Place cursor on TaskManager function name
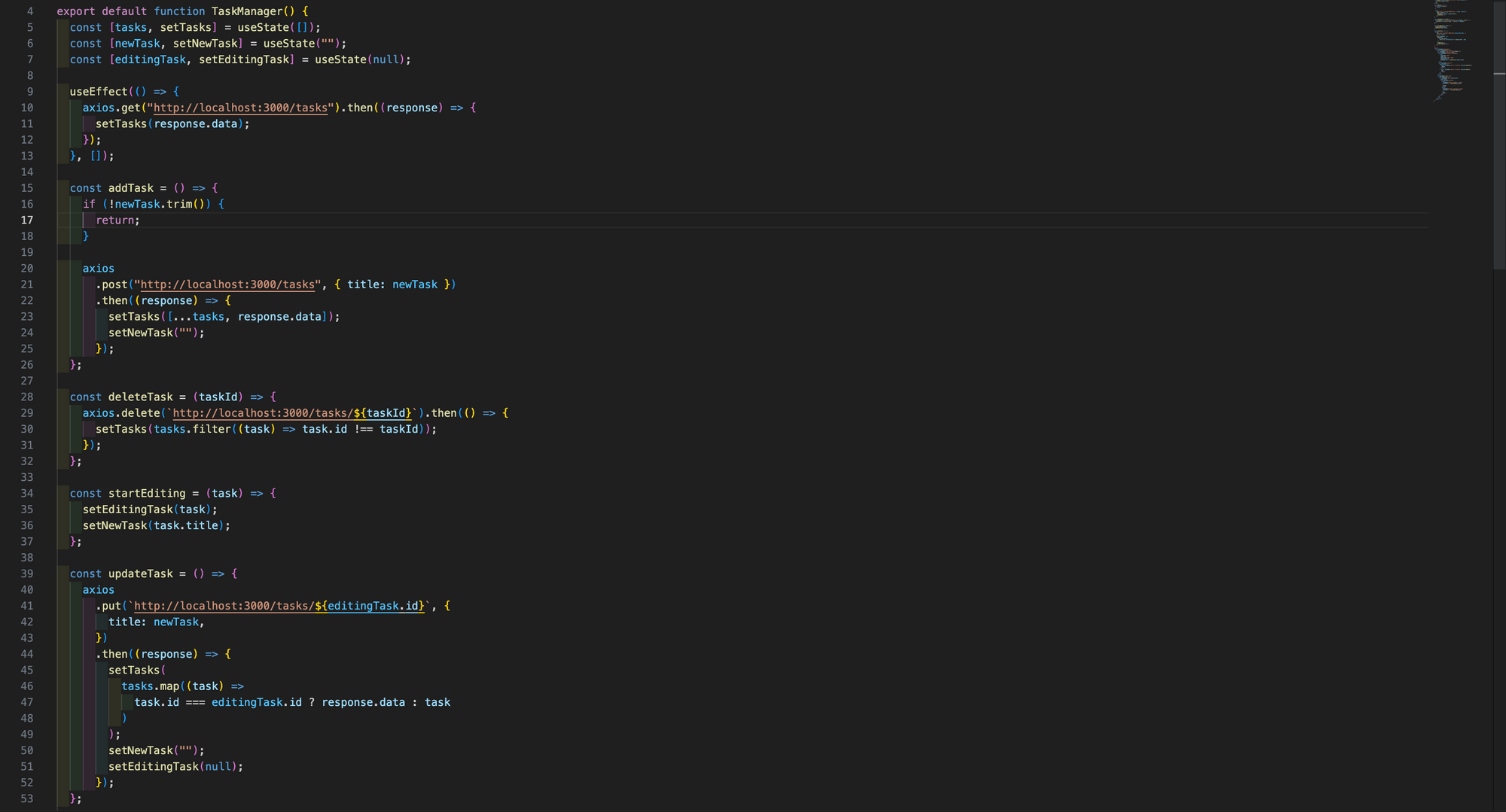 (246, 11)
